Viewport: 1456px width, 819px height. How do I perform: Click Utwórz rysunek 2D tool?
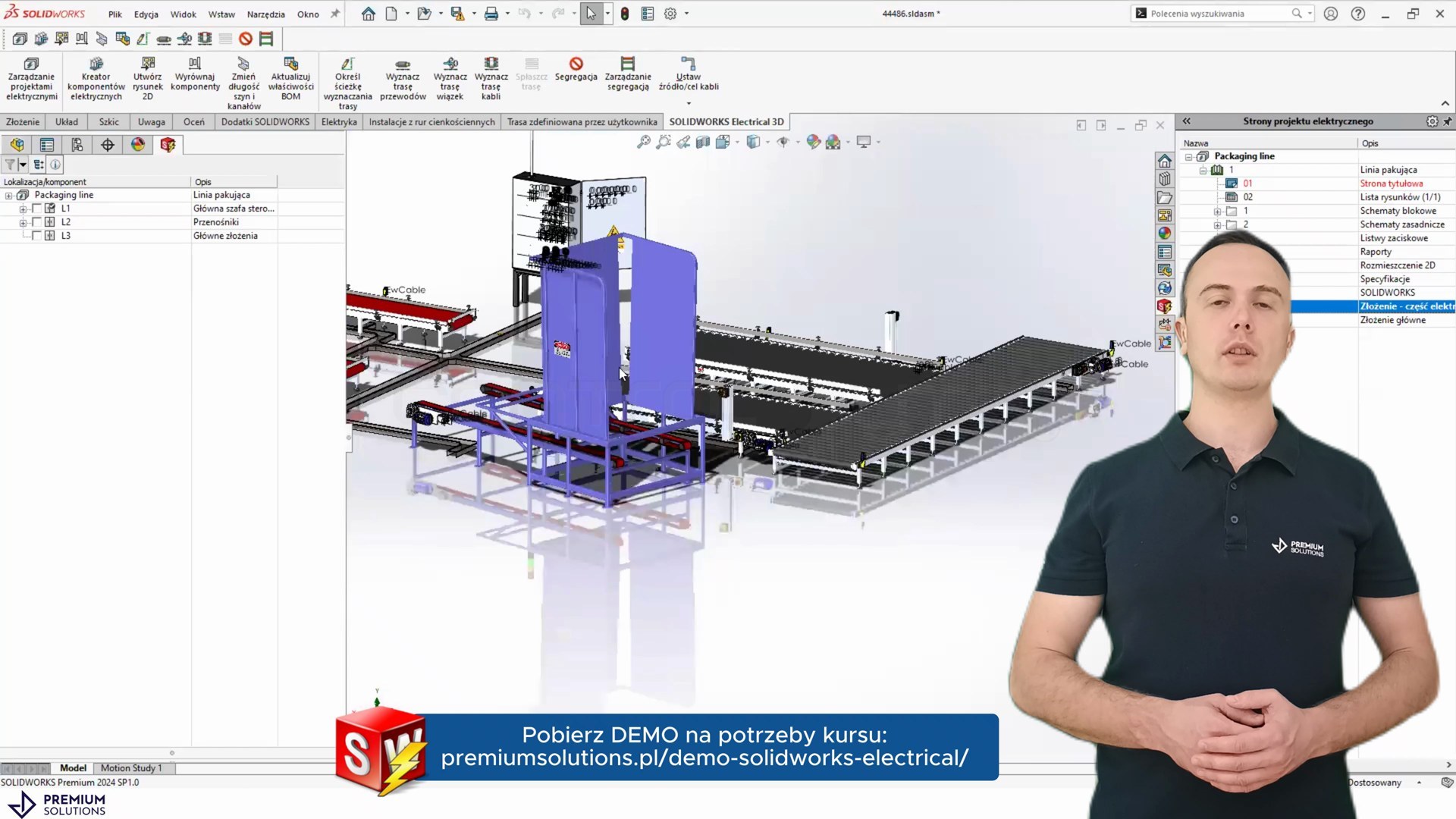pyautogui.click(x=147, y=78)
